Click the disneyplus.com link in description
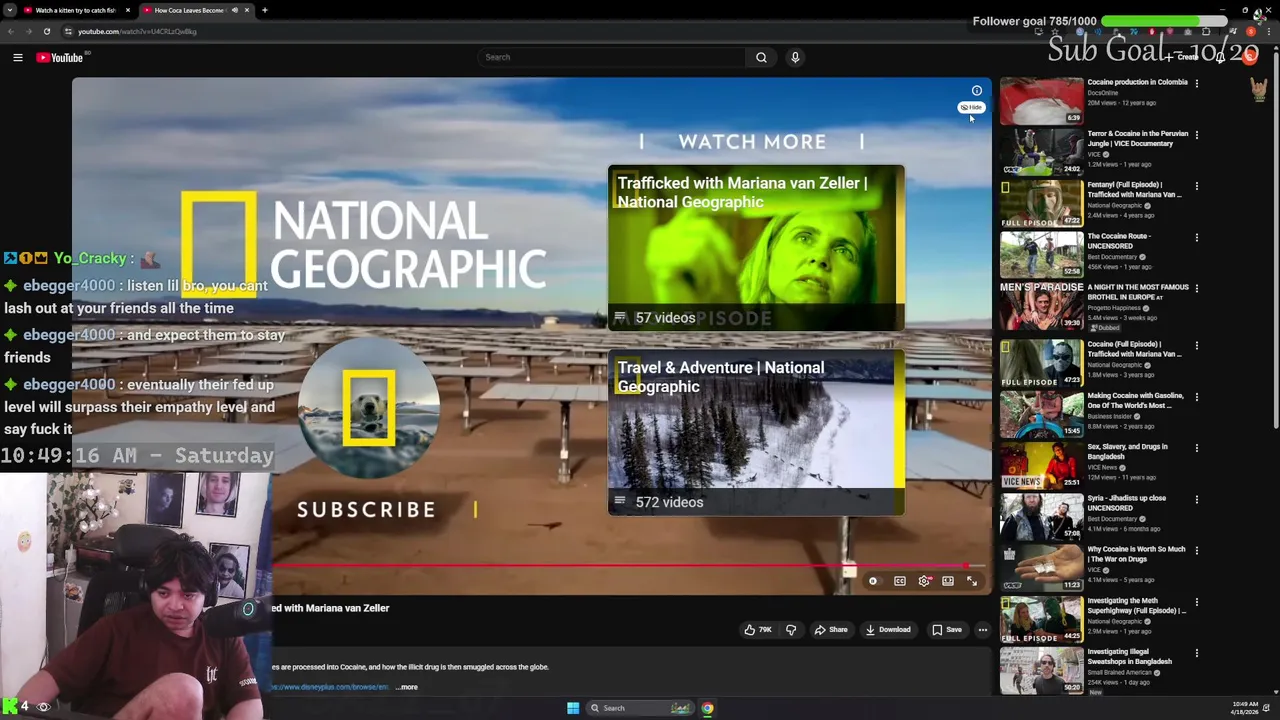This screenshot has width=1280, height=720. (330, 687)
